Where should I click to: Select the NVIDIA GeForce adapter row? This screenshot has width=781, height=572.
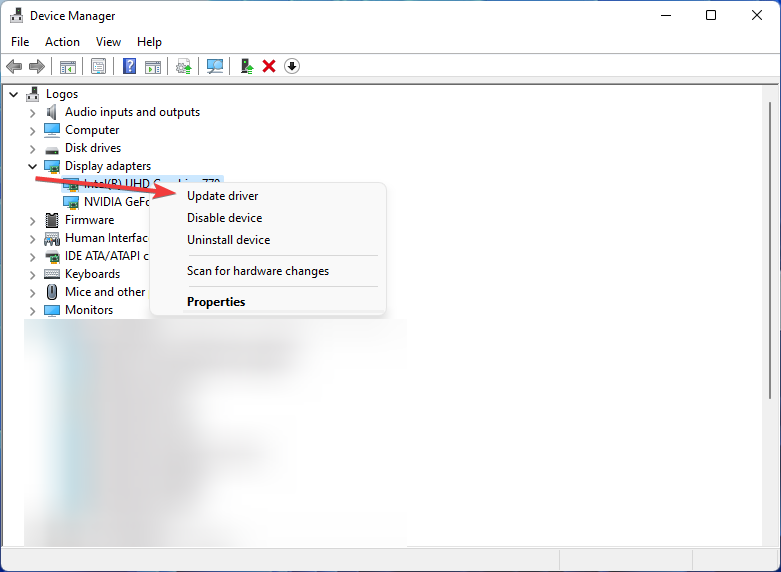point(106,202)
